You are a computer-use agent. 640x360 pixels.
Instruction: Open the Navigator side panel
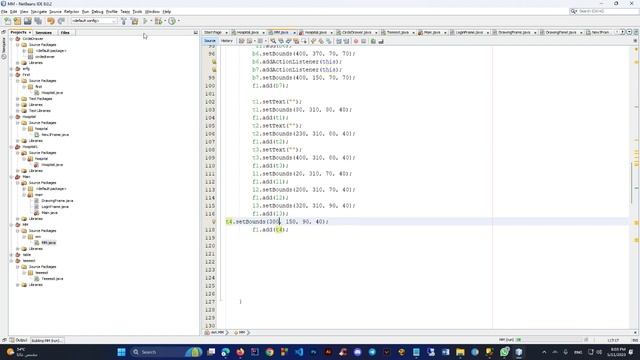[4, 48]
